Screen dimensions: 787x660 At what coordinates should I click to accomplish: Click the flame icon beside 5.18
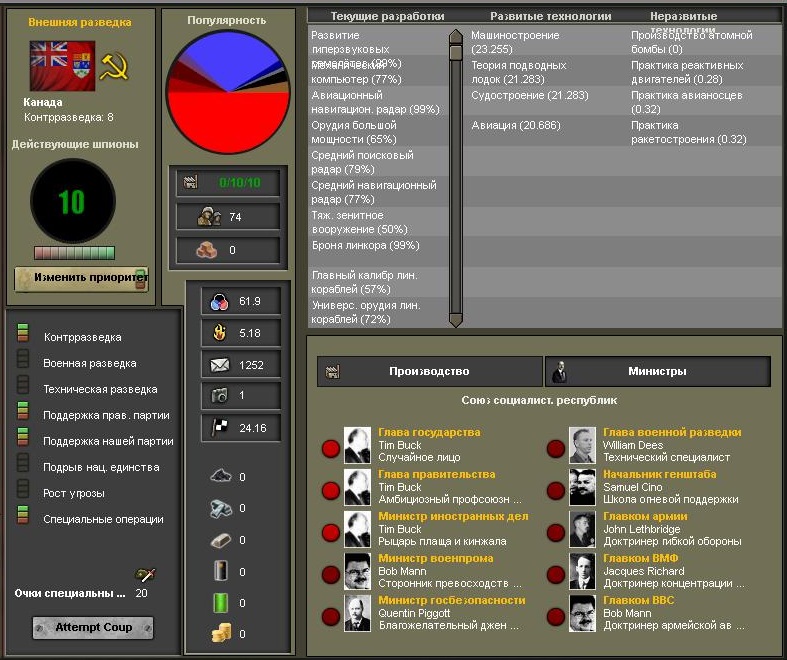pos(219,332)
